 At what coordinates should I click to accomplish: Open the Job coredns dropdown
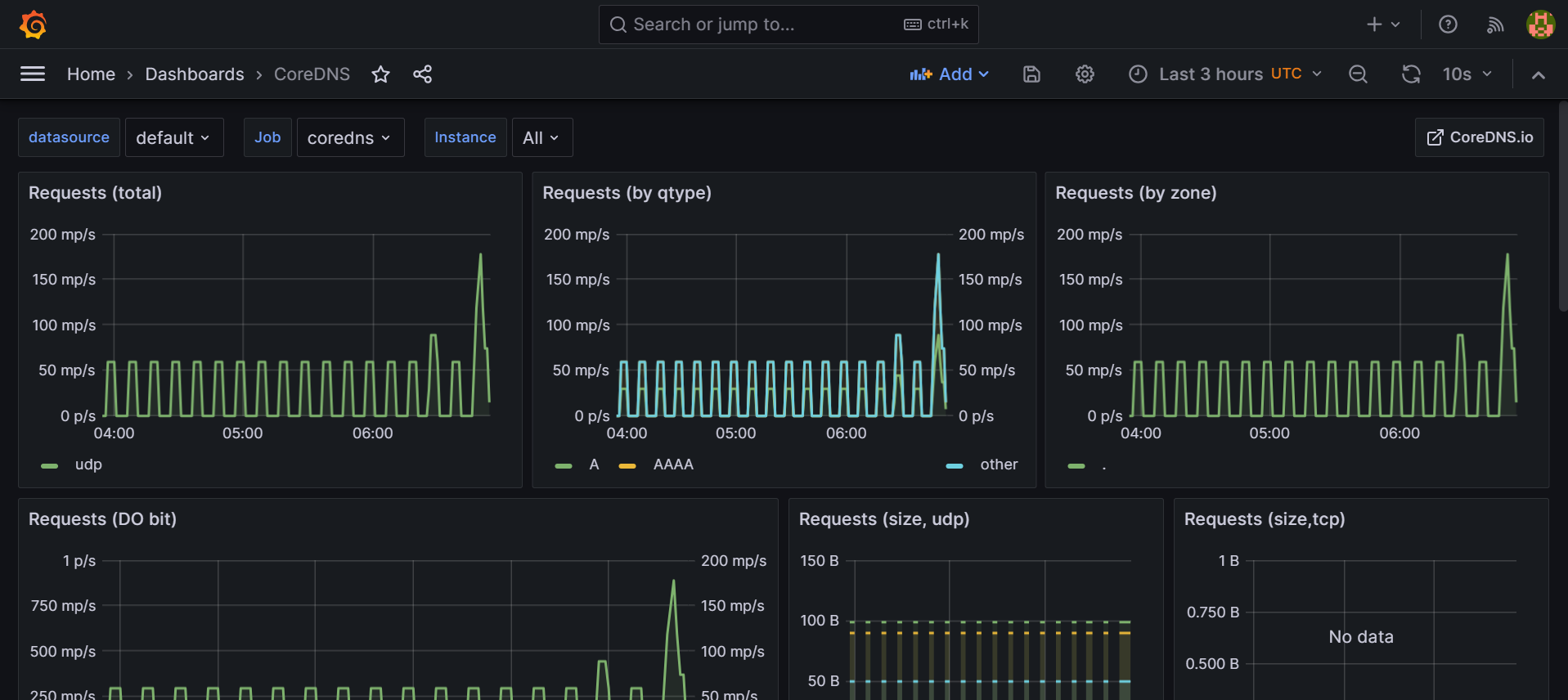350,137
